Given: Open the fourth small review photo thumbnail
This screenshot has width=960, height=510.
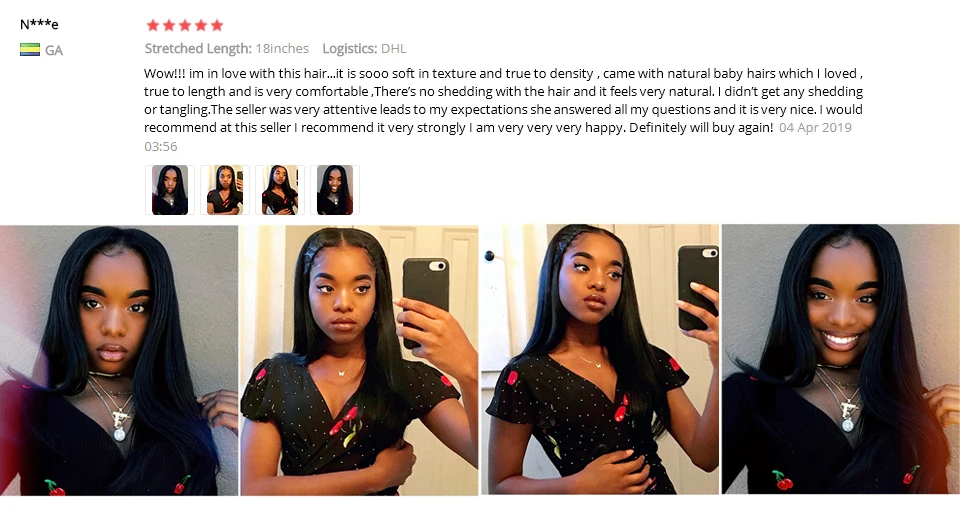Looking at the screenshot, I should click(x=335, y=190).
